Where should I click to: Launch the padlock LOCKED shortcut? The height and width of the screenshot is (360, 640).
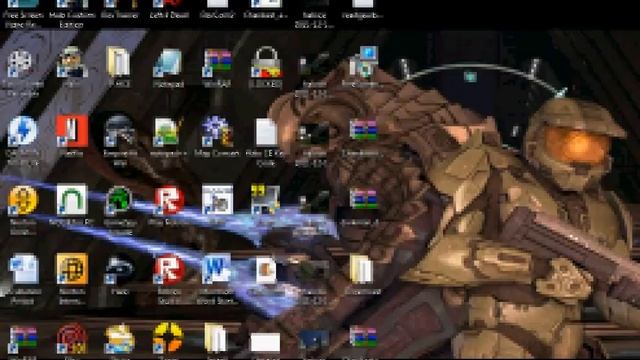point(266,62)
